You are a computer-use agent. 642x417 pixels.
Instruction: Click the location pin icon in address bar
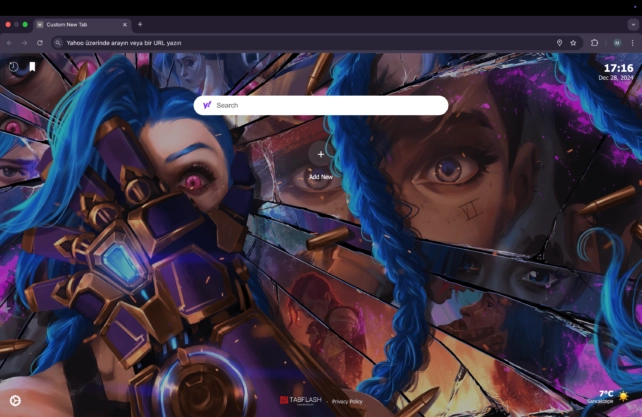tap(559, 43)
